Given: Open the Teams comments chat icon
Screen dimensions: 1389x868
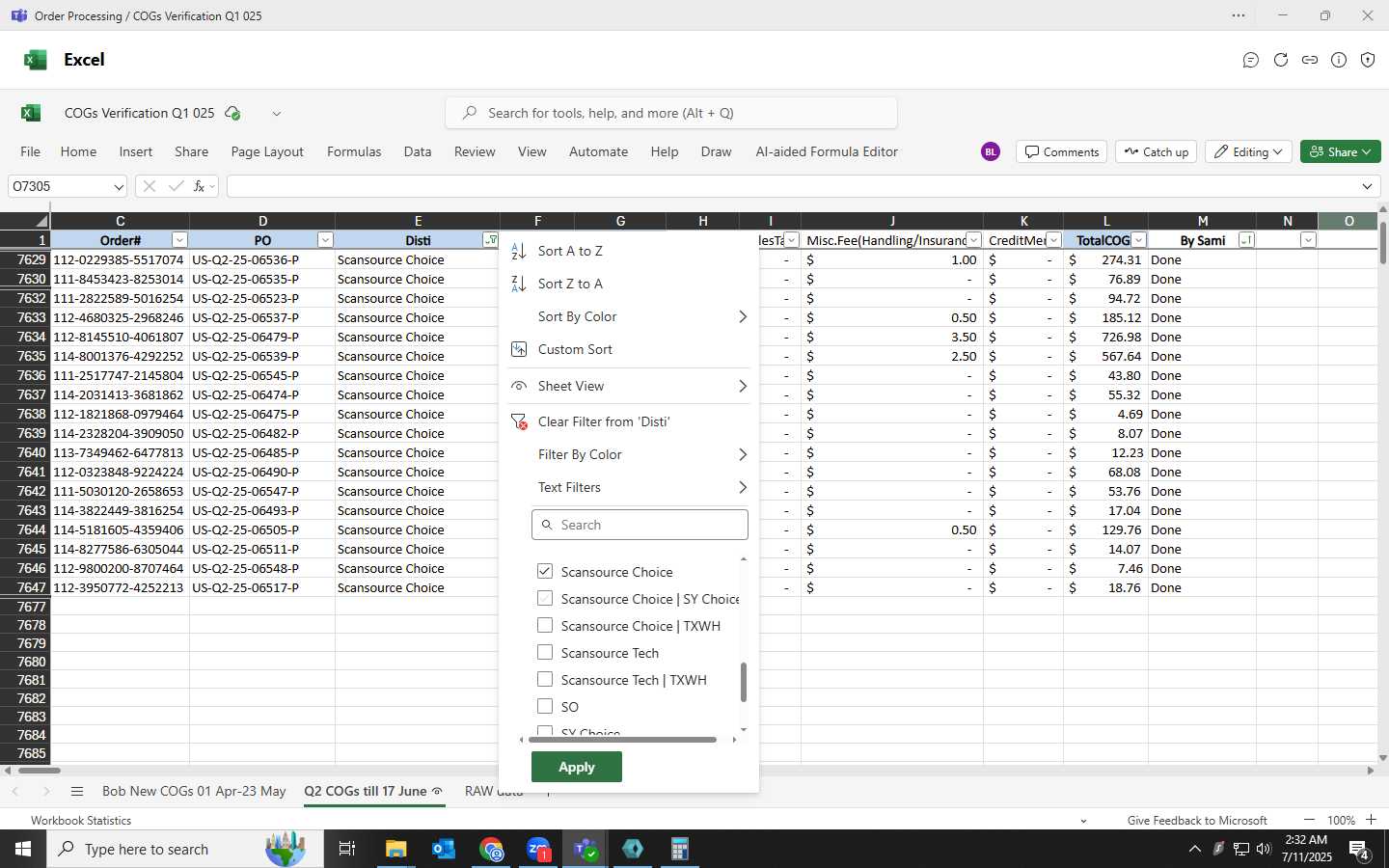Looking at the screenshot, I should pos(1251,60).
